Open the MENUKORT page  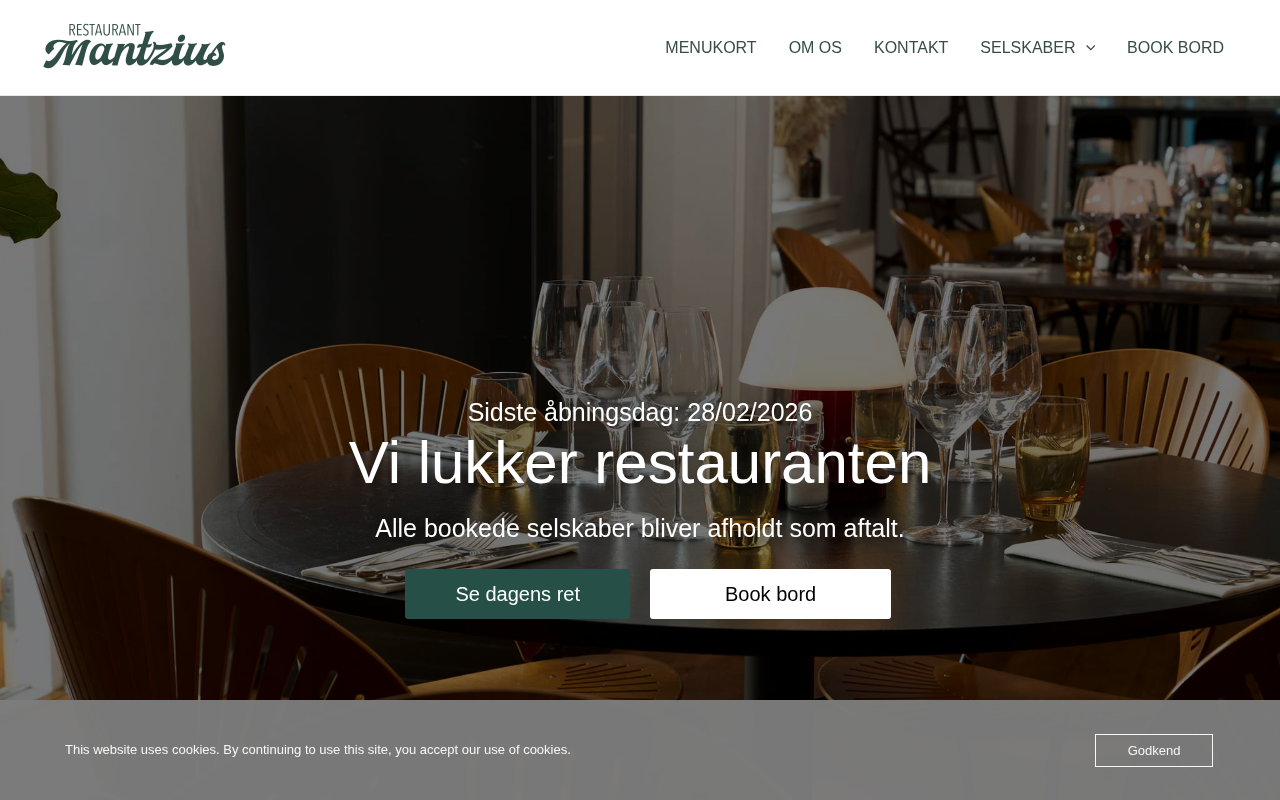(x=711, y=48)
